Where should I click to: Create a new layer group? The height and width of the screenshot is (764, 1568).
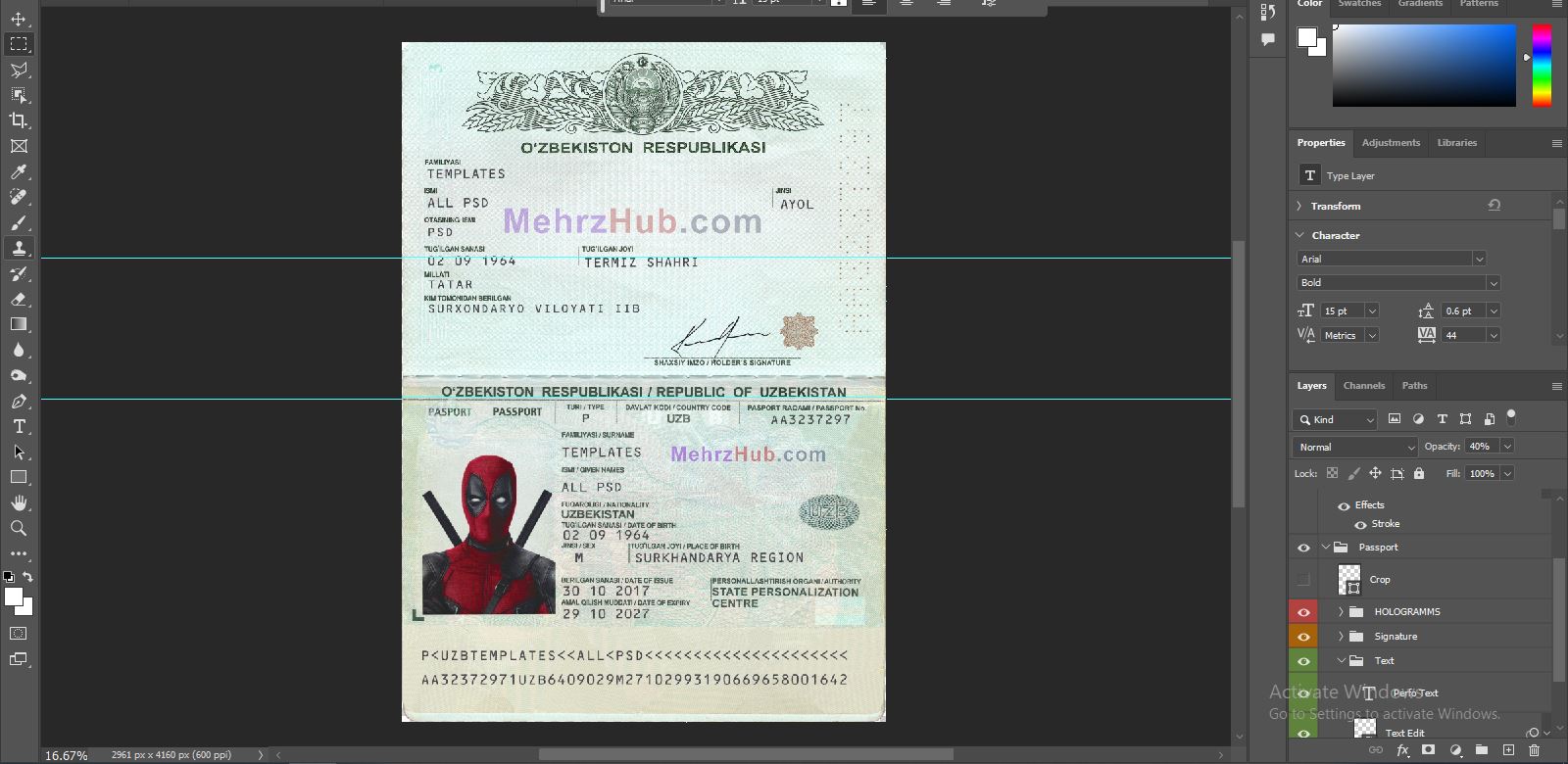pyautogui.click(x=1482, y=750)
